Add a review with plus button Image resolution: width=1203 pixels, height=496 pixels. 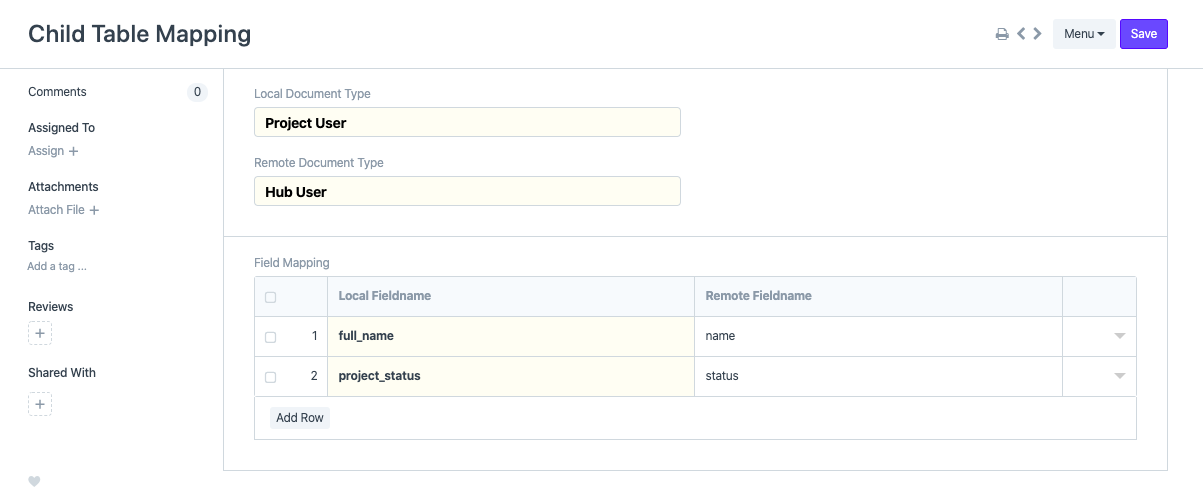tap(40, 333)
